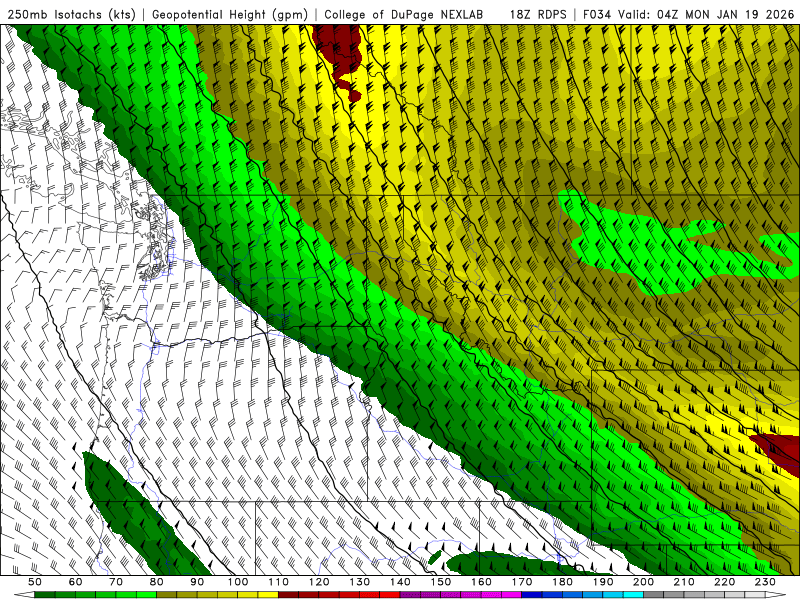The image size is (800, 600).
Task: Click the 230 label on the color scale
Action: 765,582
